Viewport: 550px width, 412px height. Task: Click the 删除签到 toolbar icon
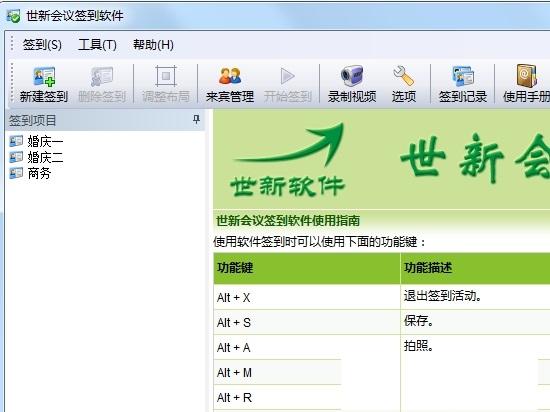point(102,76)
